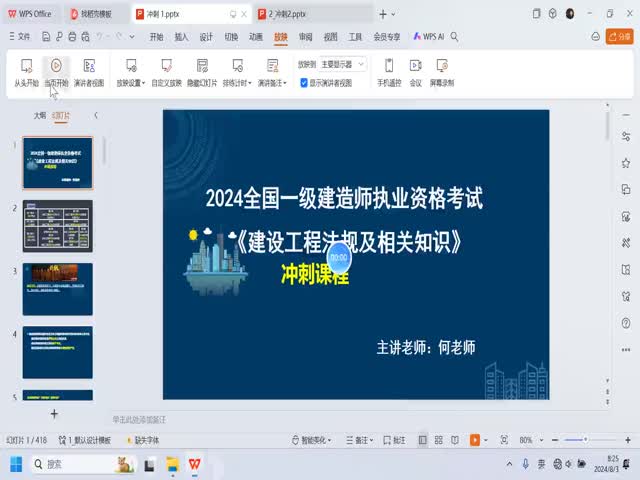Click missing fonts (缺失字体) warning

click(x=143, y=440)
